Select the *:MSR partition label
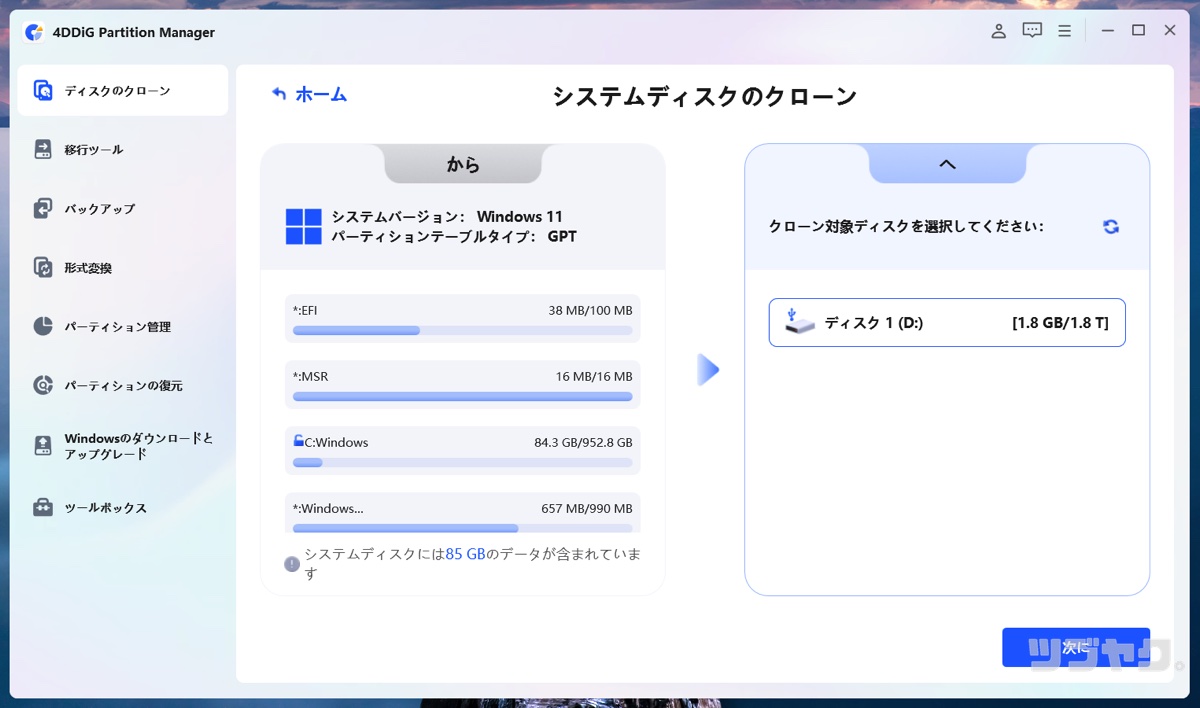Image resolution: width=1200 pixels, height=708 pixels. (x=310, y=377)
